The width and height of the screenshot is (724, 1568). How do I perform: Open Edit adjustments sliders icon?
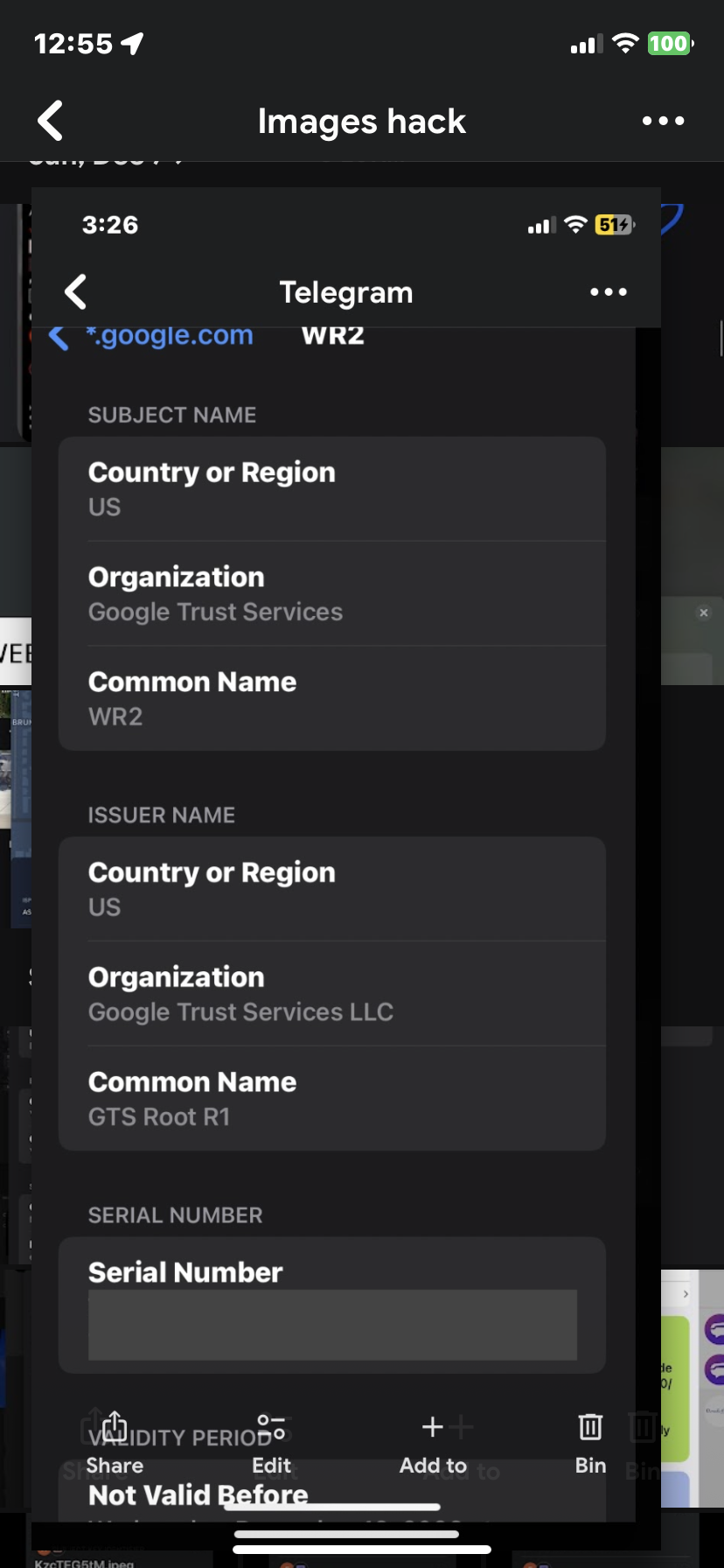pyautogui.click(x=271, y=1427)
